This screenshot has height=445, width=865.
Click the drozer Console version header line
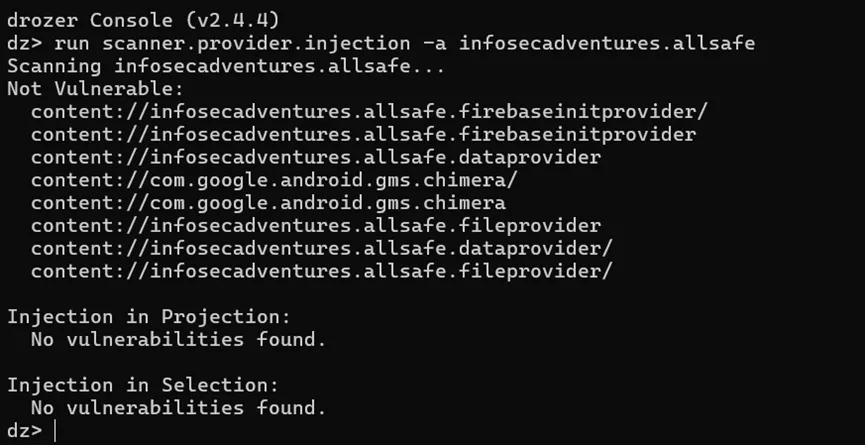tap(143, 20)
